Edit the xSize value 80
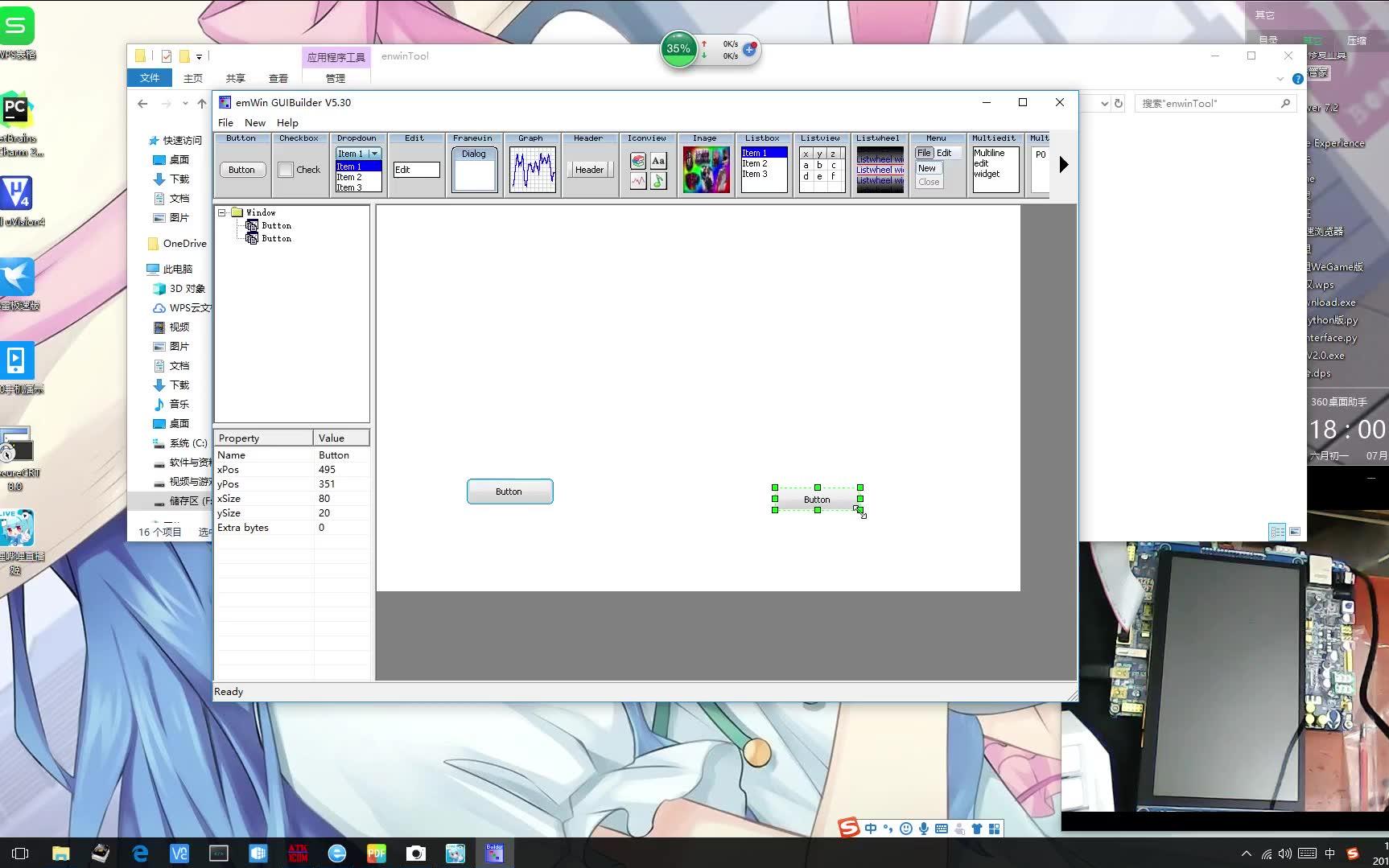Screen dimensions: 1389x868 [342, 499]
